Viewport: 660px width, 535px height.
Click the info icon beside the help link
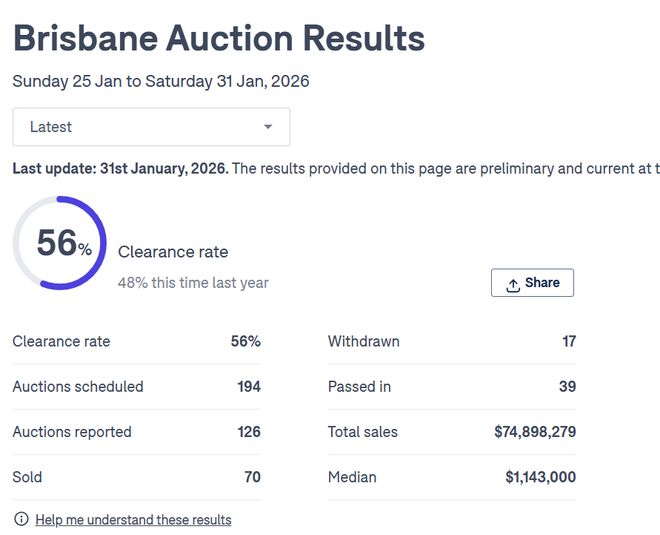coord(21,519)
